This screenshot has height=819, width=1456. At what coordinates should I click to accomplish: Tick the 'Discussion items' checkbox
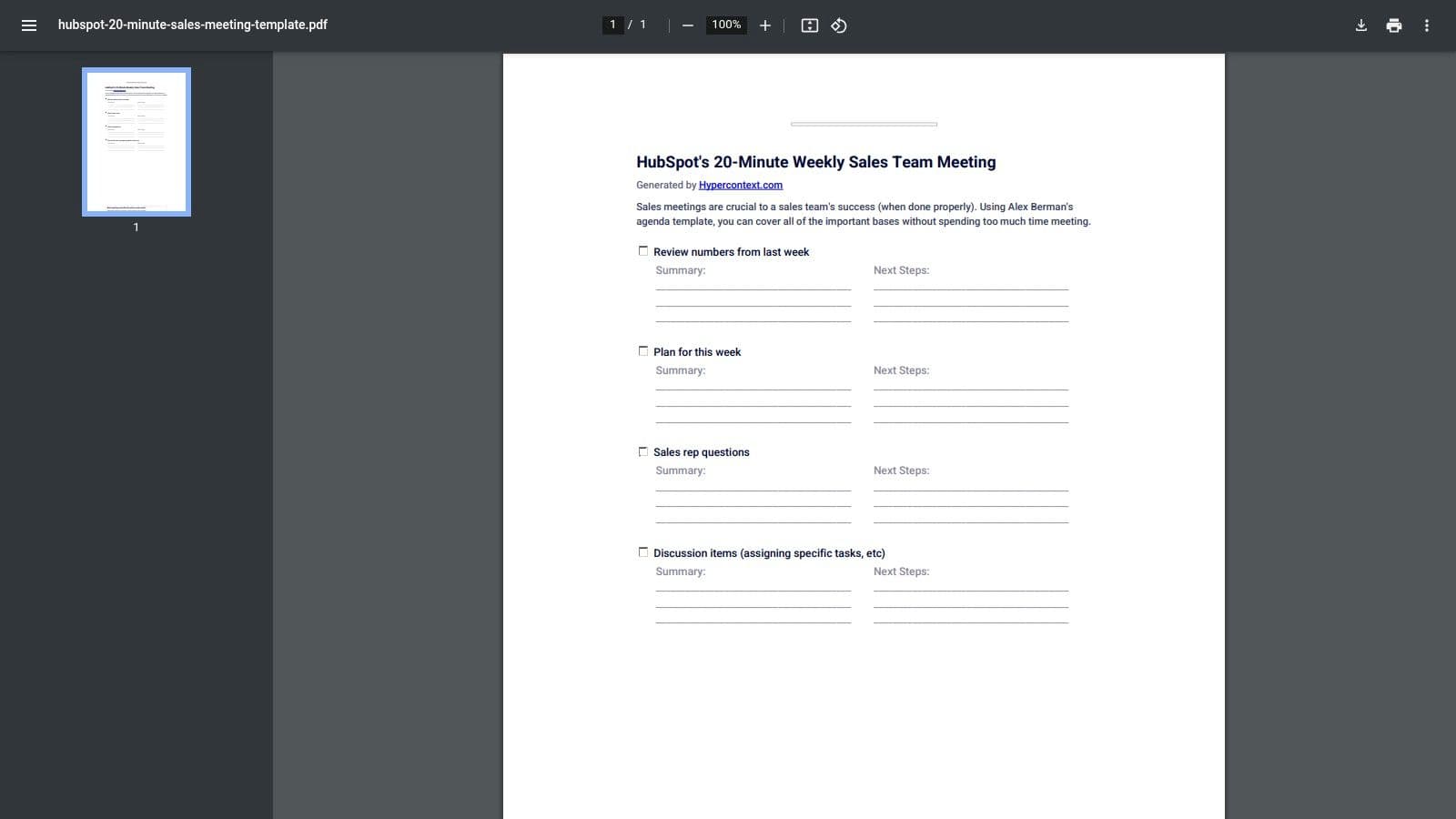pos(643,551)
